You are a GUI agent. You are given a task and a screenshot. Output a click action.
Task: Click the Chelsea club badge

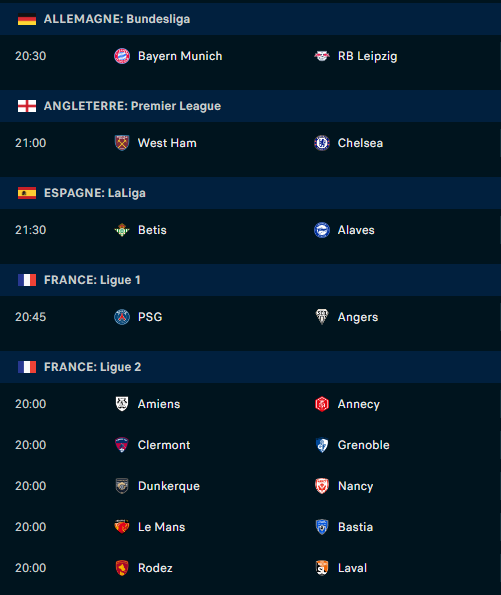(322, 143)
